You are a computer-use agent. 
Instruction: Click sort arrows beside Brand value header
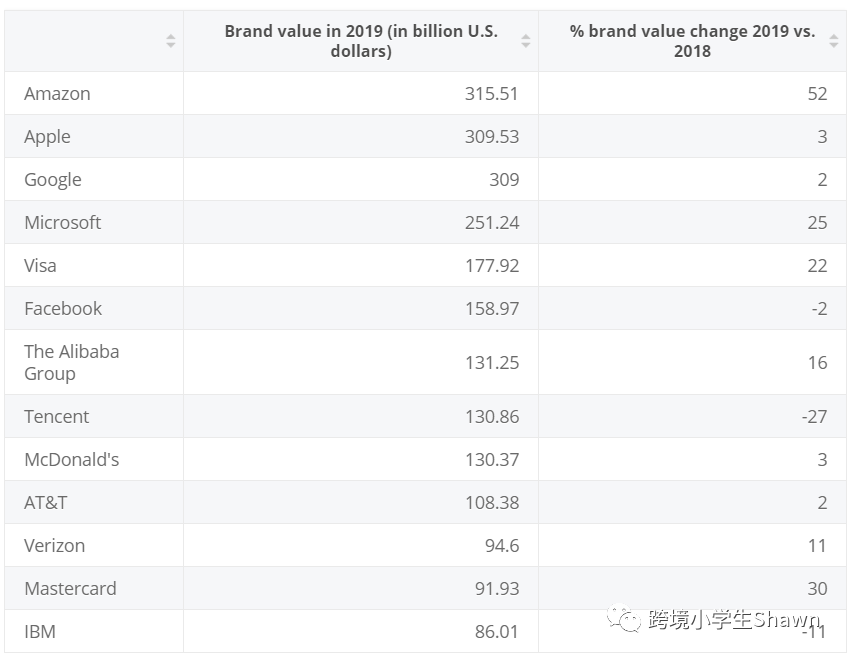[526, 41]
